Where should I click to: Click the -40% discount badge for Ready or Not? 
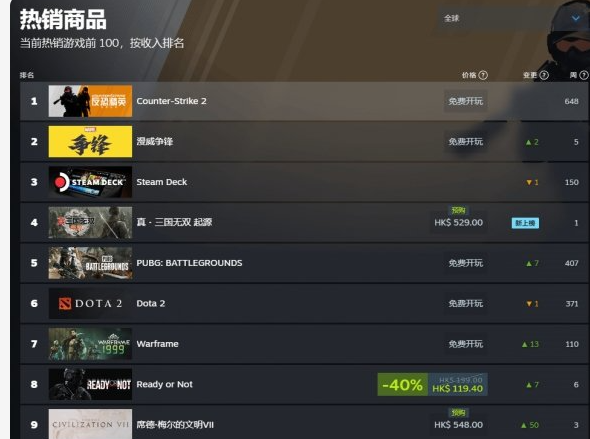(403, 384)
